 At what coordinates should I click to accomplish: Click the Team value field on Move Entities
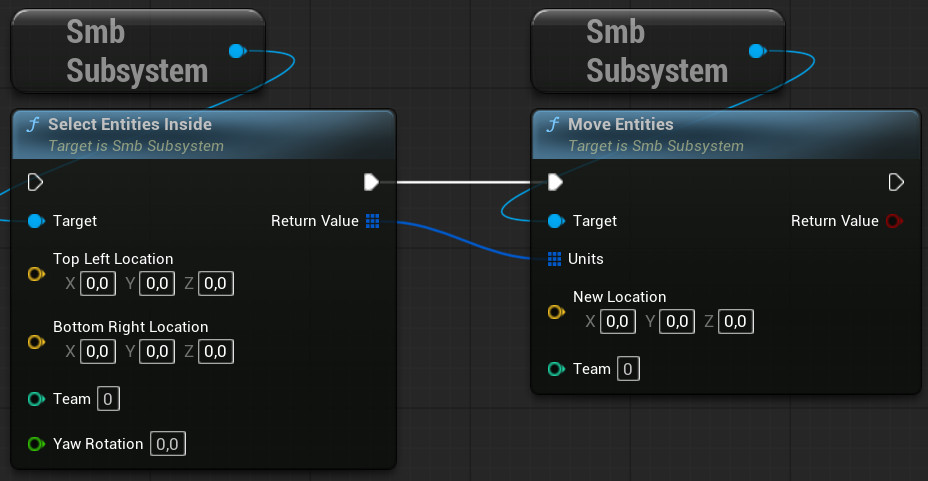tap(628, 369)
